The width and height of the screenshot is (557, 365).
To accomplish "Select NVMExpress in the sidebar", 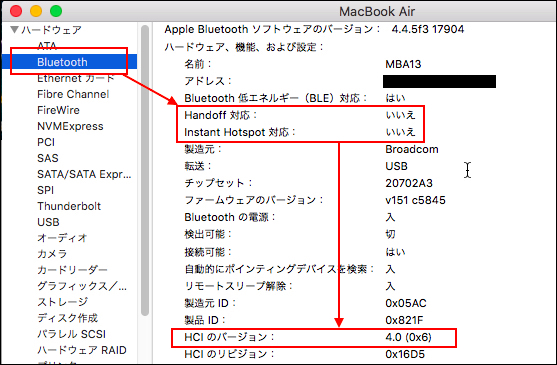I will 70,126.
